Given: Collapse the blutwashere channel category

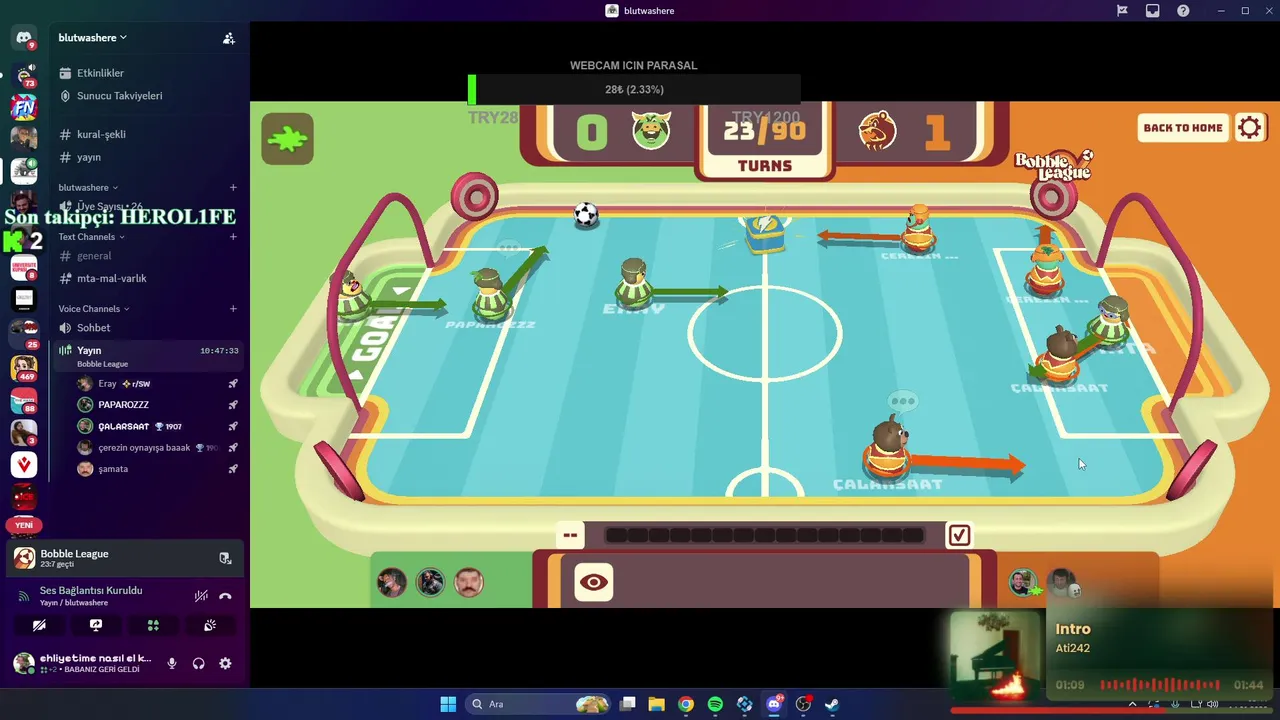Looking at the screenshot, I should [88, 187].
